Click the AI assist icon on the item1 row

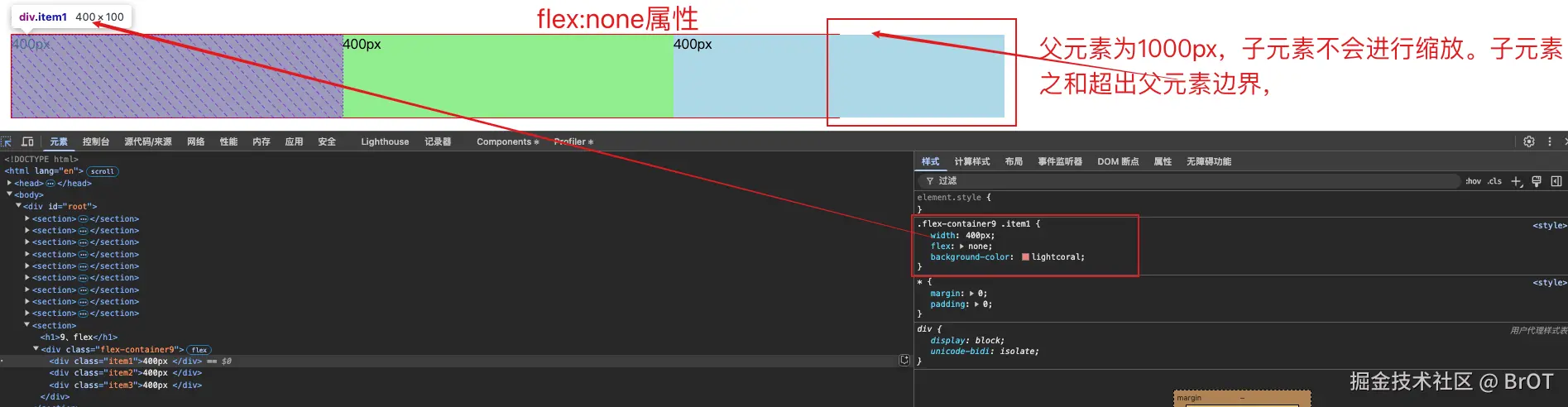[904, 360]
